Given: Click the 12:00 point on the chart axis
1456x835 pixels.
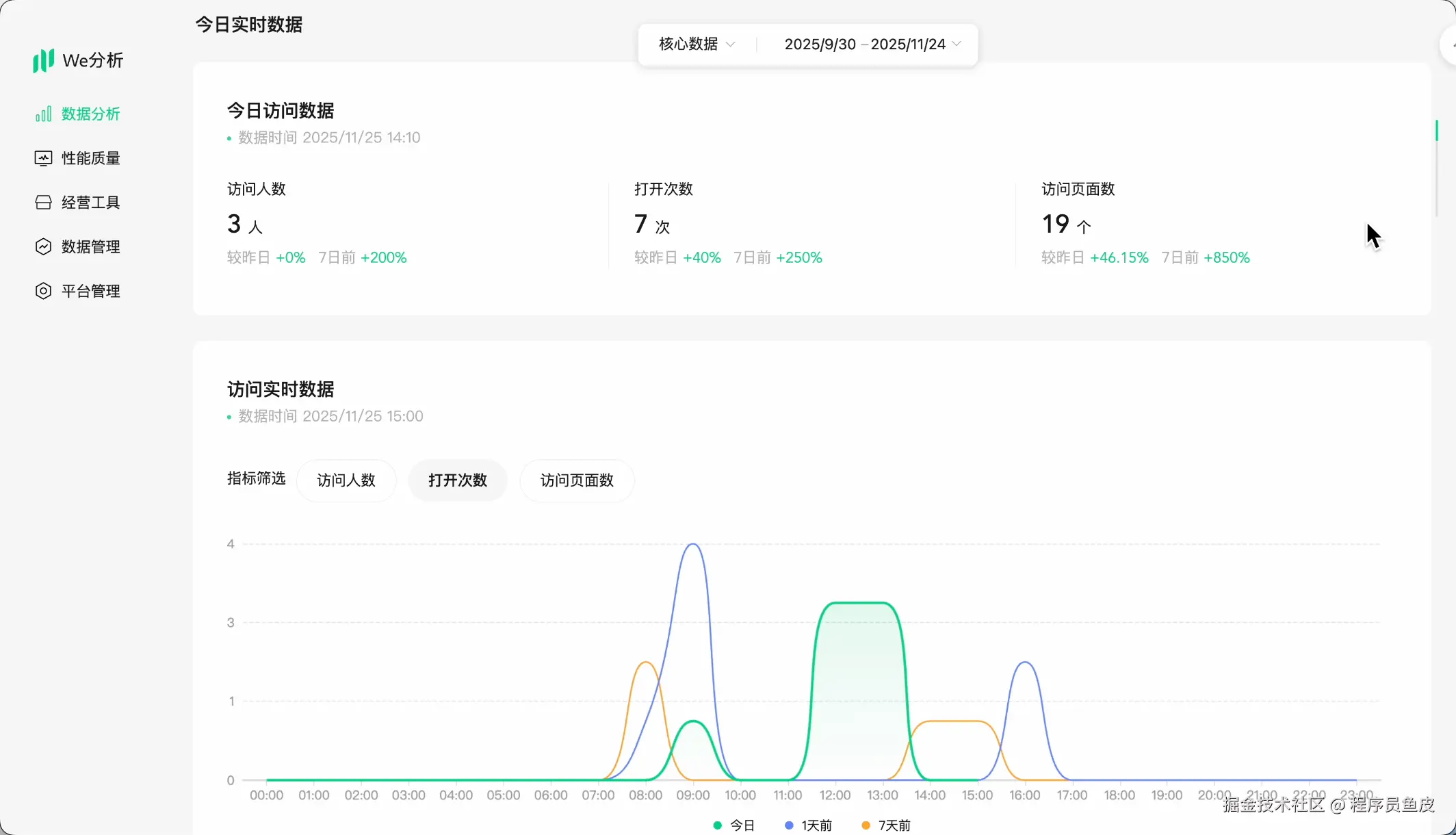Looking at the screenshot, I should point(835,795).
